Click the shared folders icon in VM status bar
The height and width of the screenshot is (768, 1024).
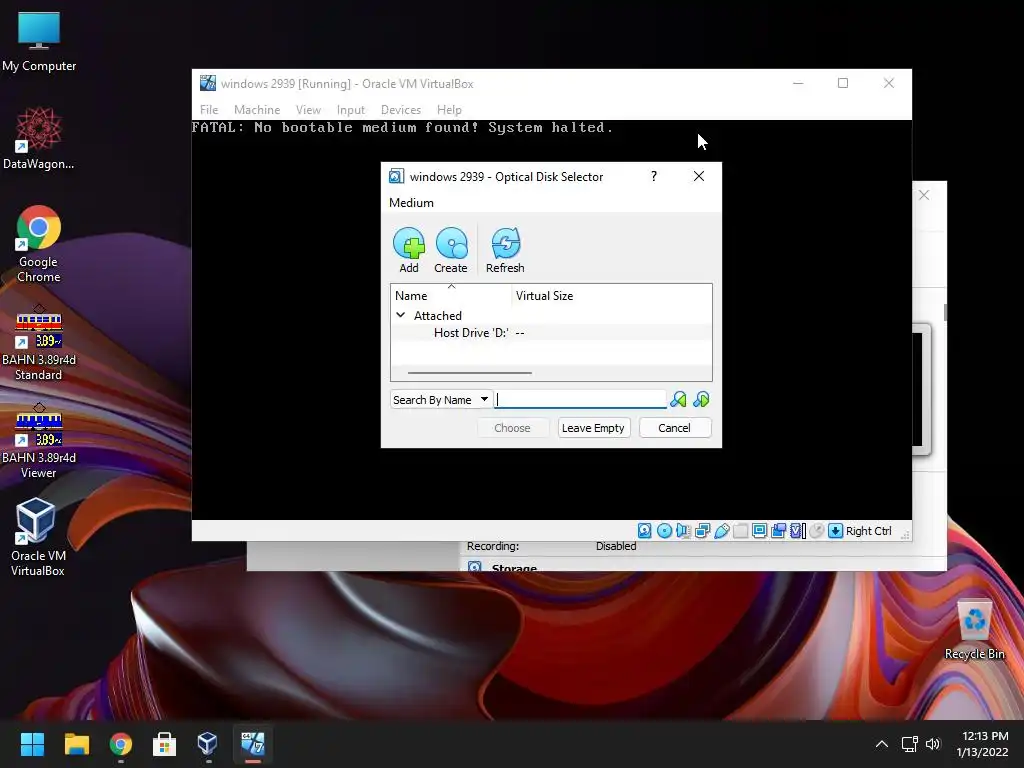click(x=741, y=531)
